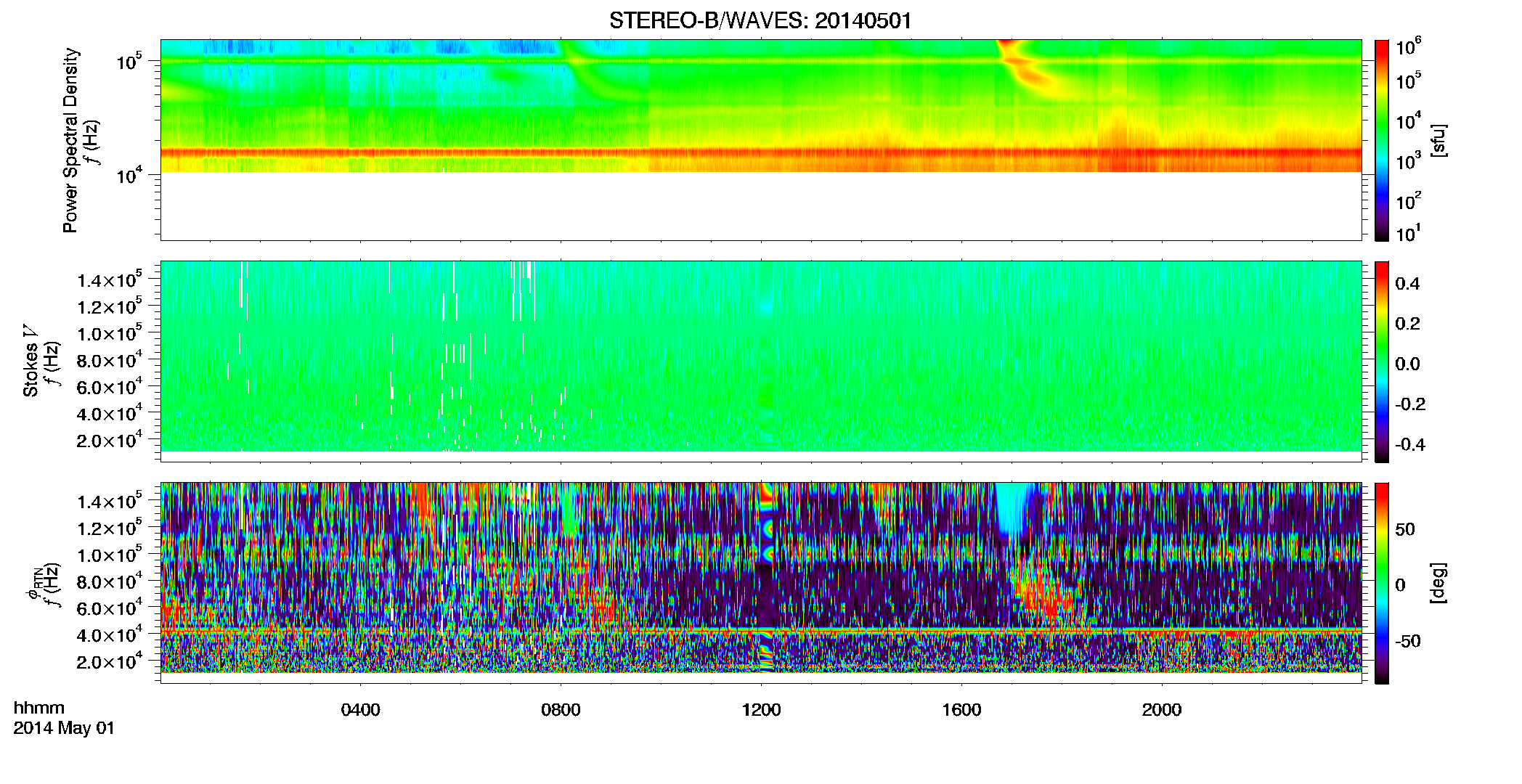Click the [sfu] units label
This screenshot has height=784, width=1522.
(1437, 140)
